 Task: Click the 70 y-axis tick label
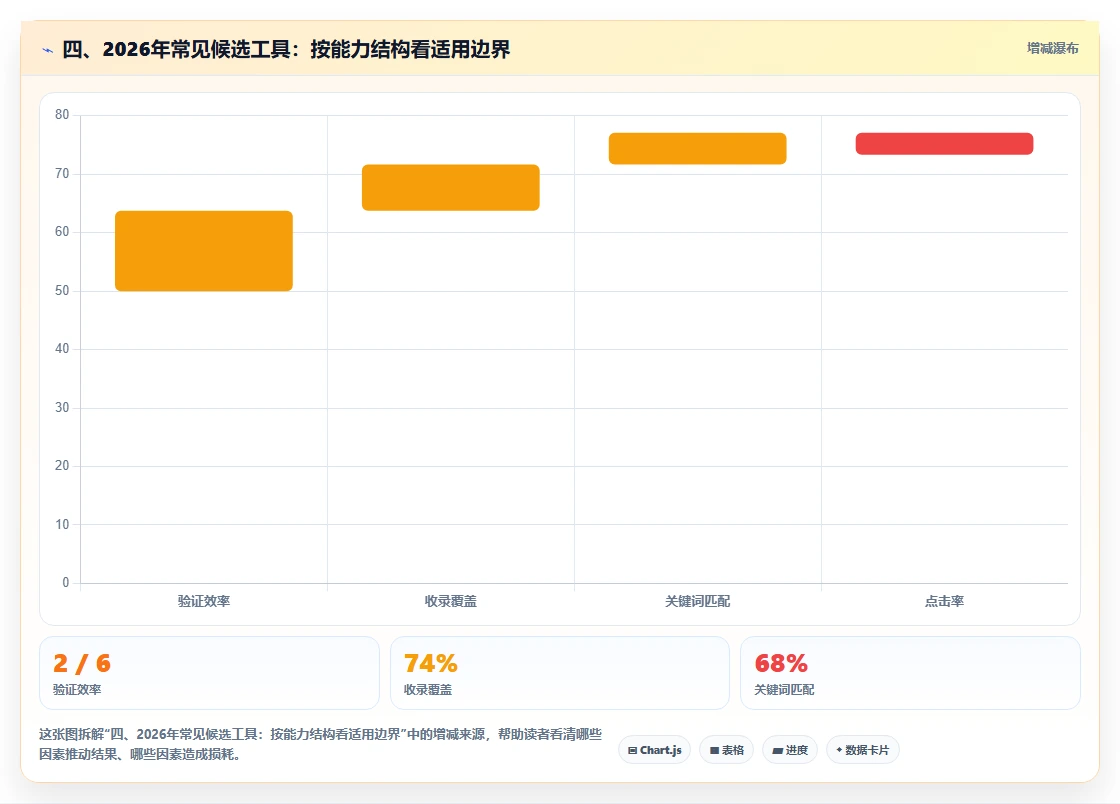[x=62, y=174]
